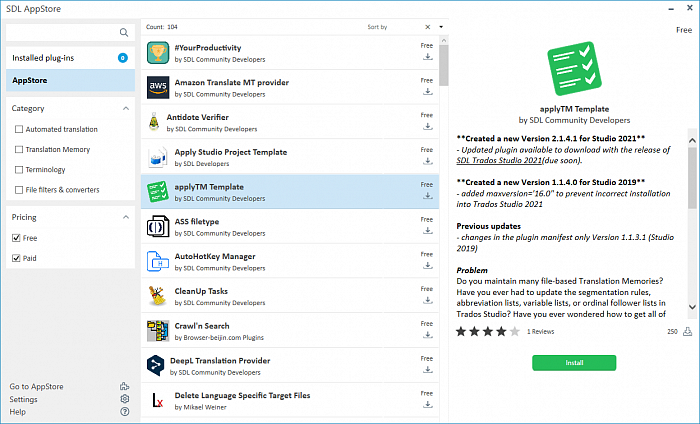Select the CleanUp Tasks title

tap(201, 291)
